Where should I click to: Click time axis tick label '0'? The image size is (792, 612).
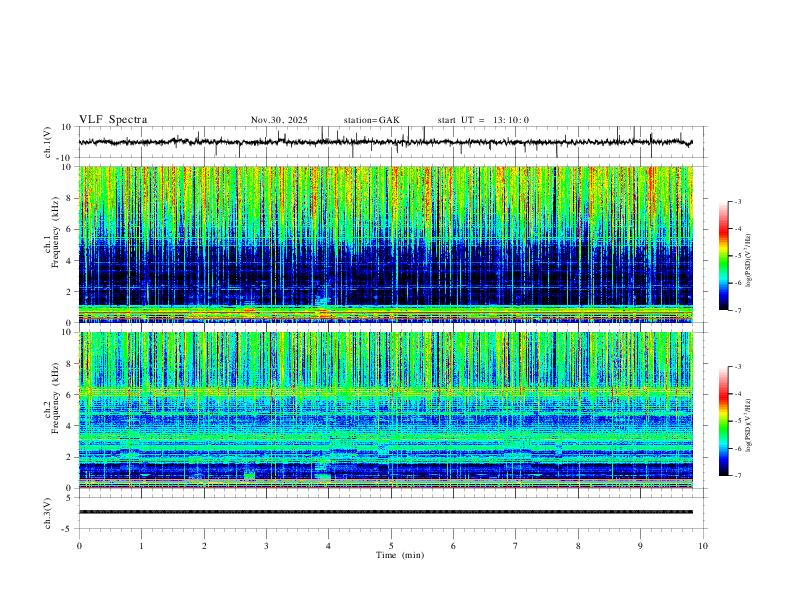[x=79, y=546]
